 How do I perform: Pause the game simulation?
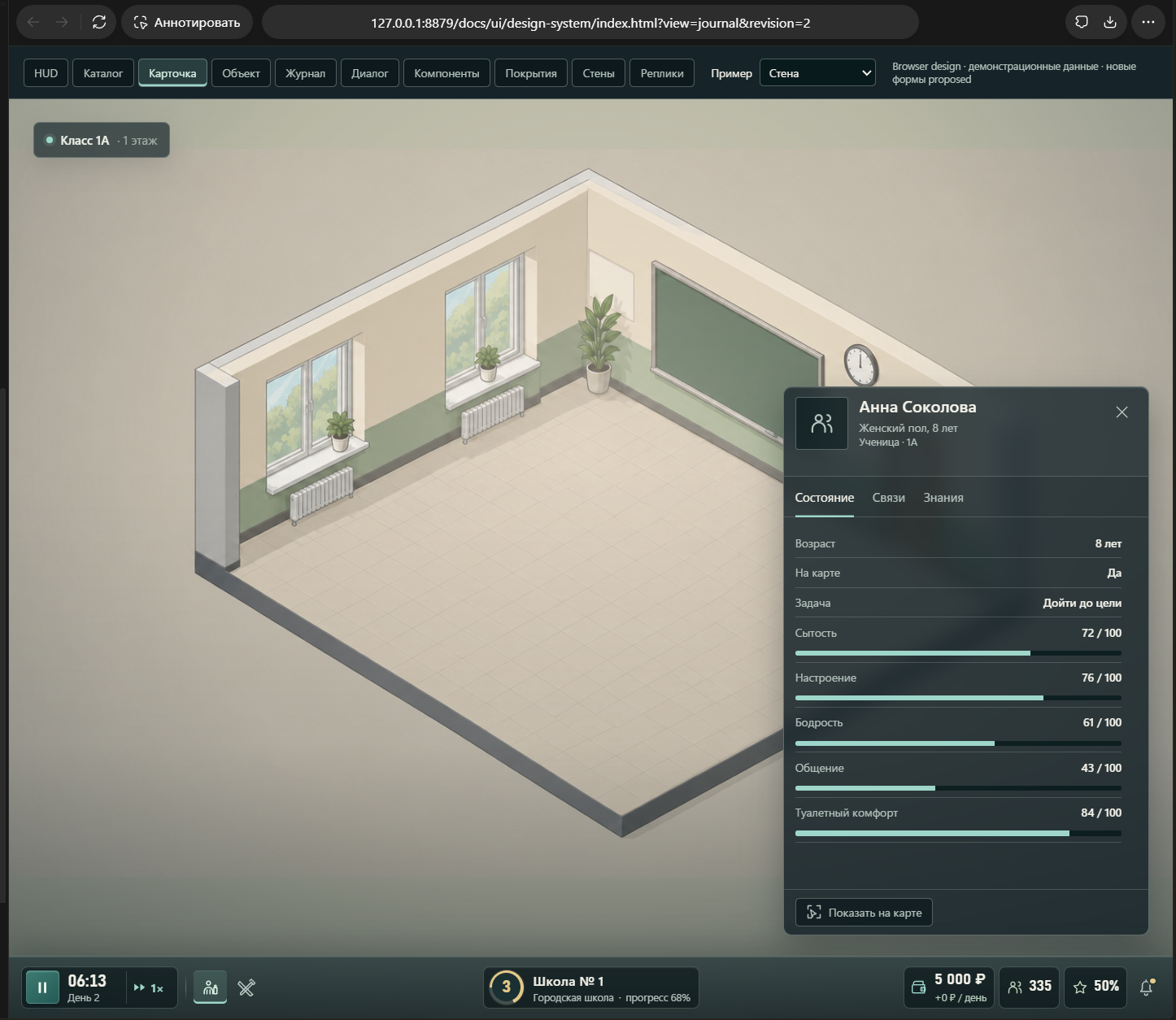pyautogui.click(x=42, y=987)
